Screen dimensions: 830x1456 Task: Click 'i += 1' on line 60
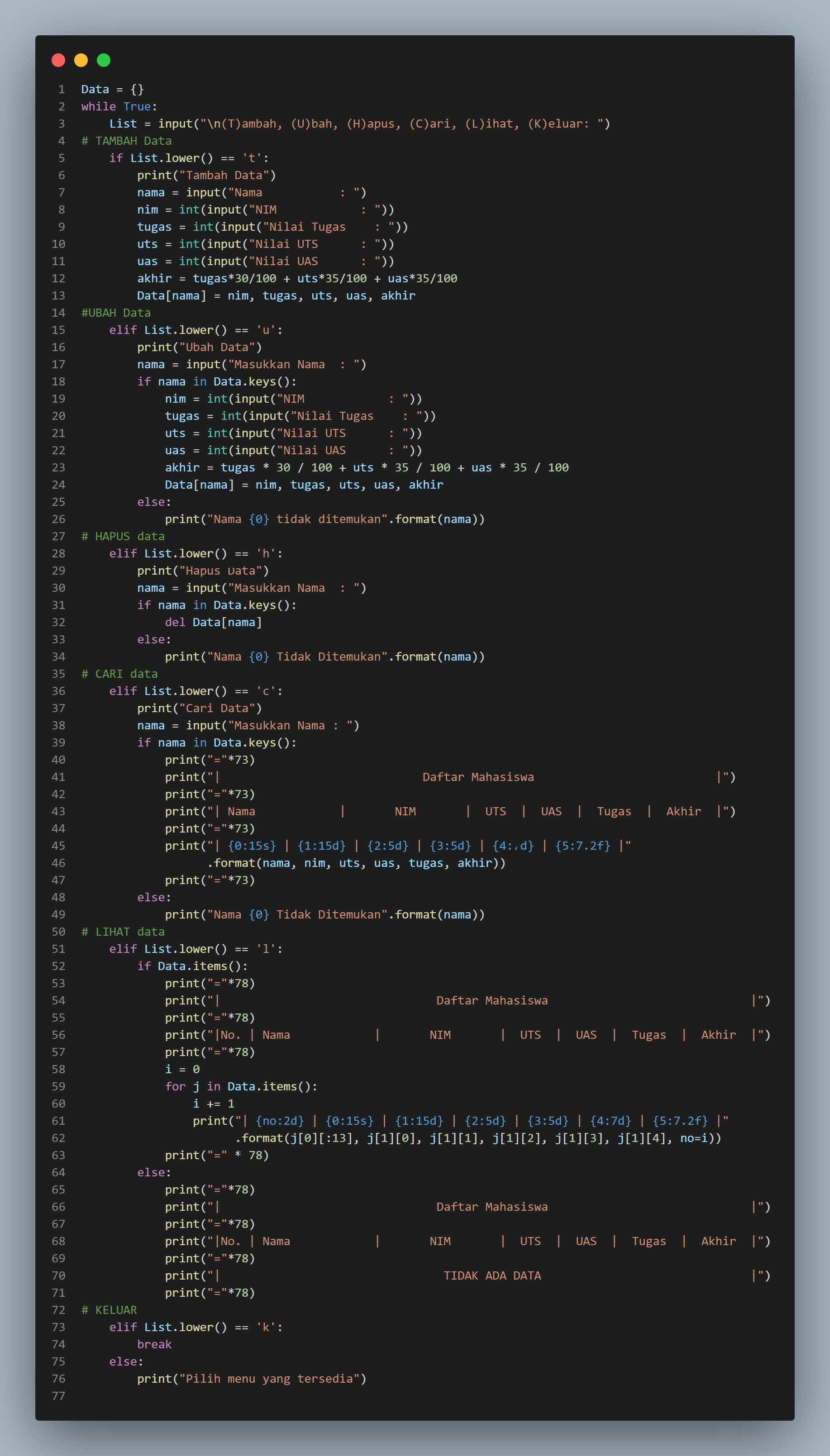point(213,1103)
